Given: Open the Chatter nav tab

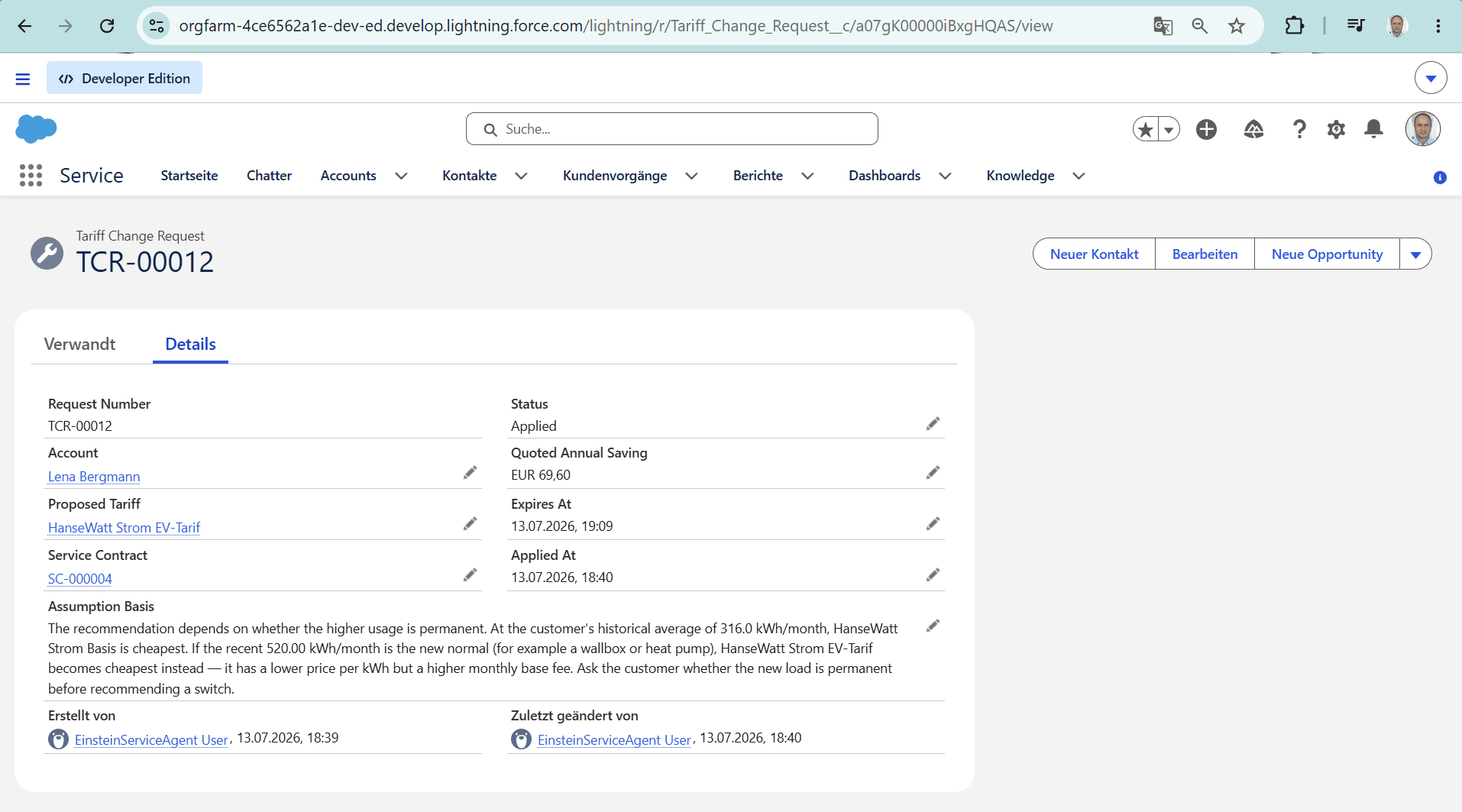Looking at the screenshot, I should pyautogui.click(x=269, y=176).
